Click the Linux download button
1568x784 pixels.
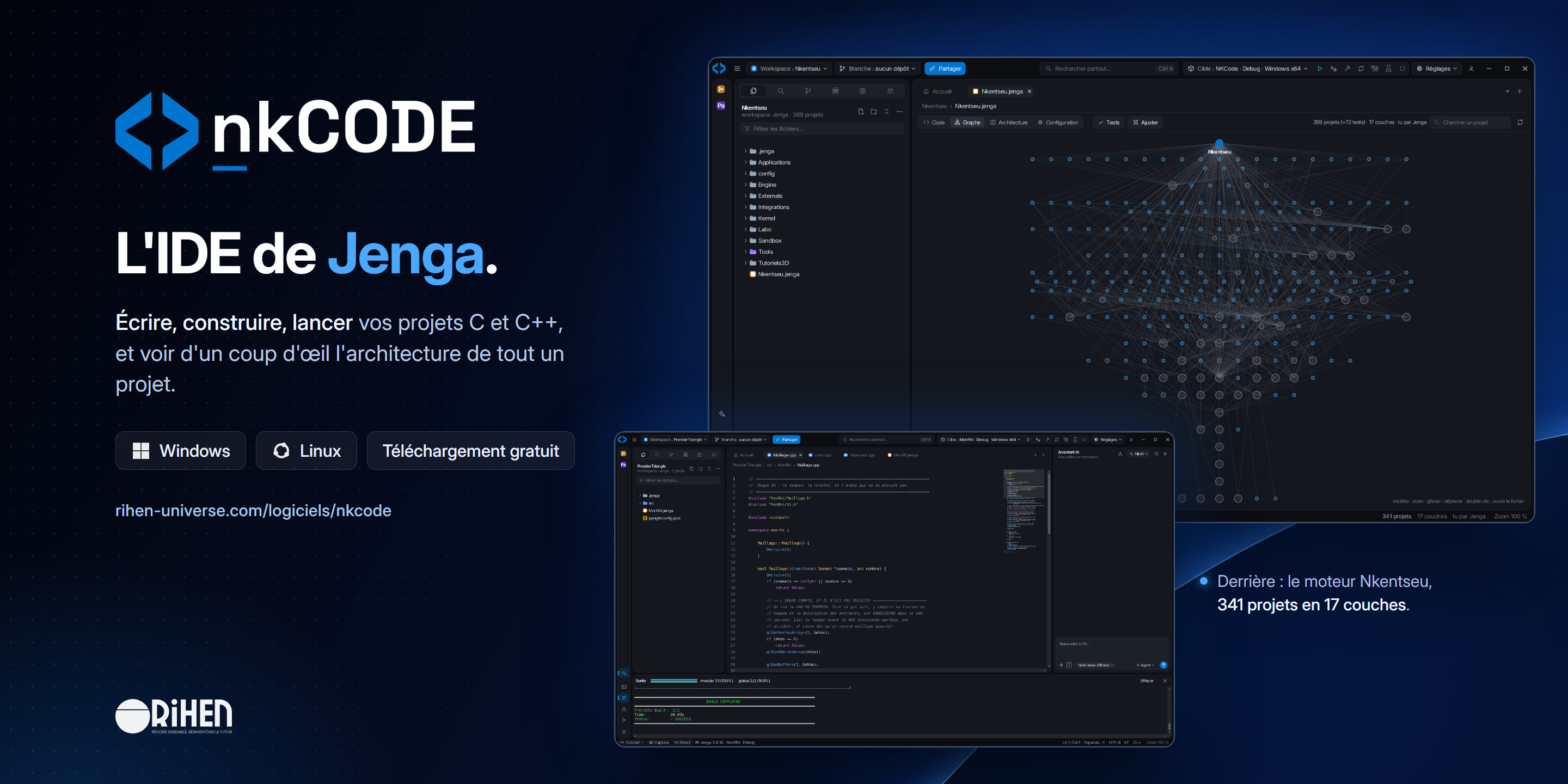coord(306,450)
